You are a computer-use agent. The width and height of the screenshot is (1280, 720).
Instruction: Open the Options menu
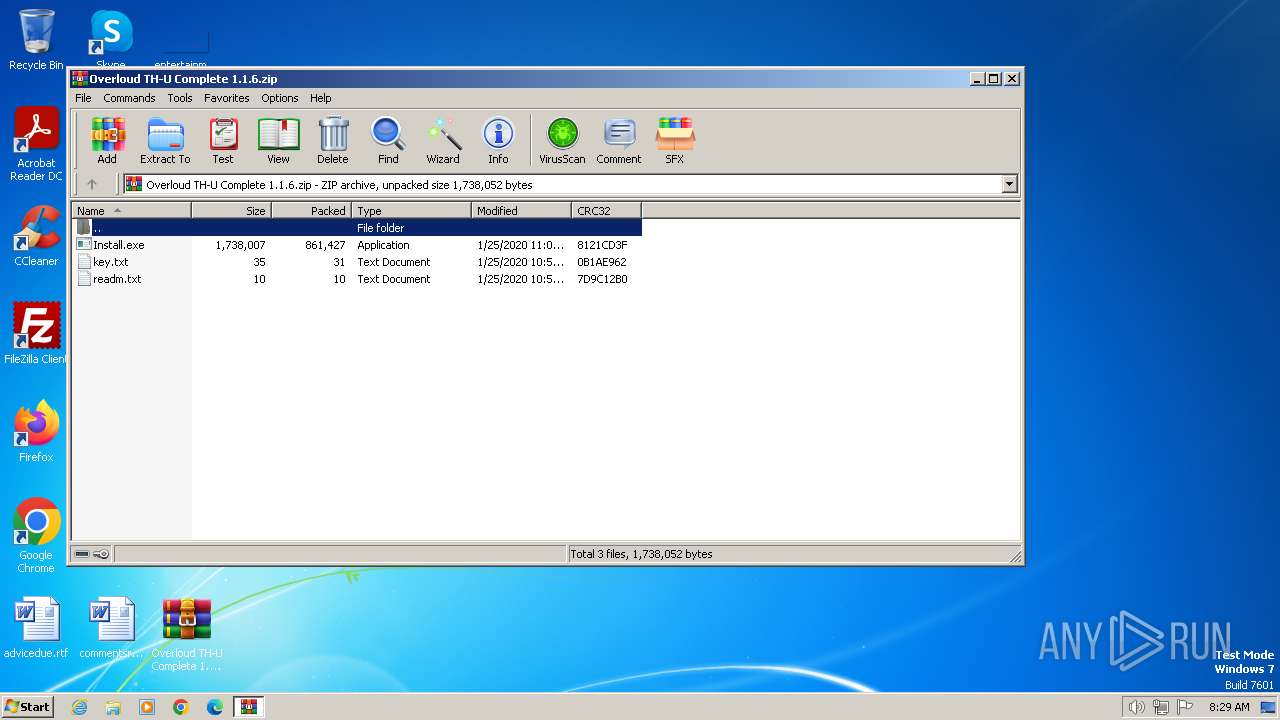280,98
